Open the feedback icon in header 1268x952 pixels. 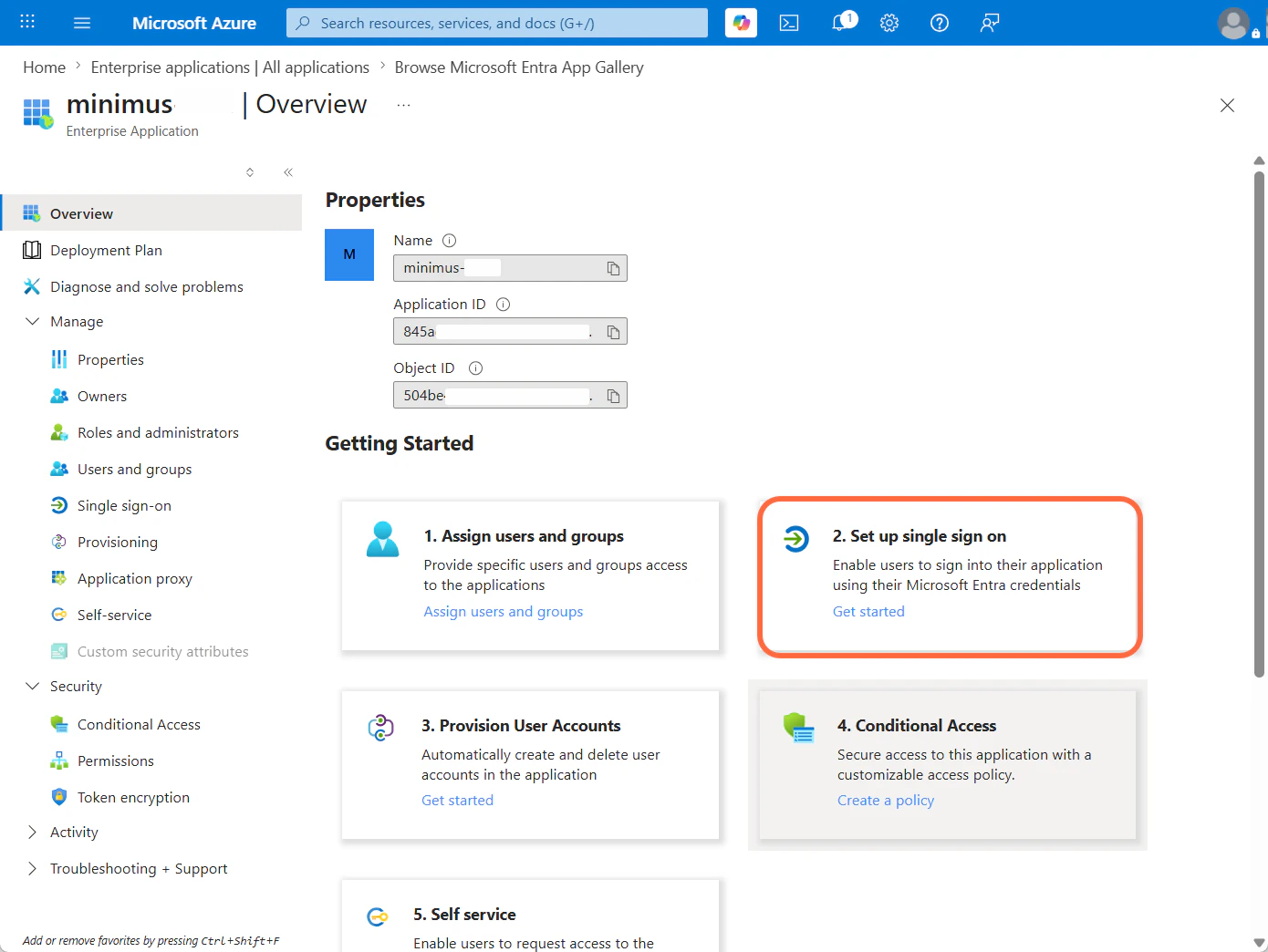click(x=990, y=23)
